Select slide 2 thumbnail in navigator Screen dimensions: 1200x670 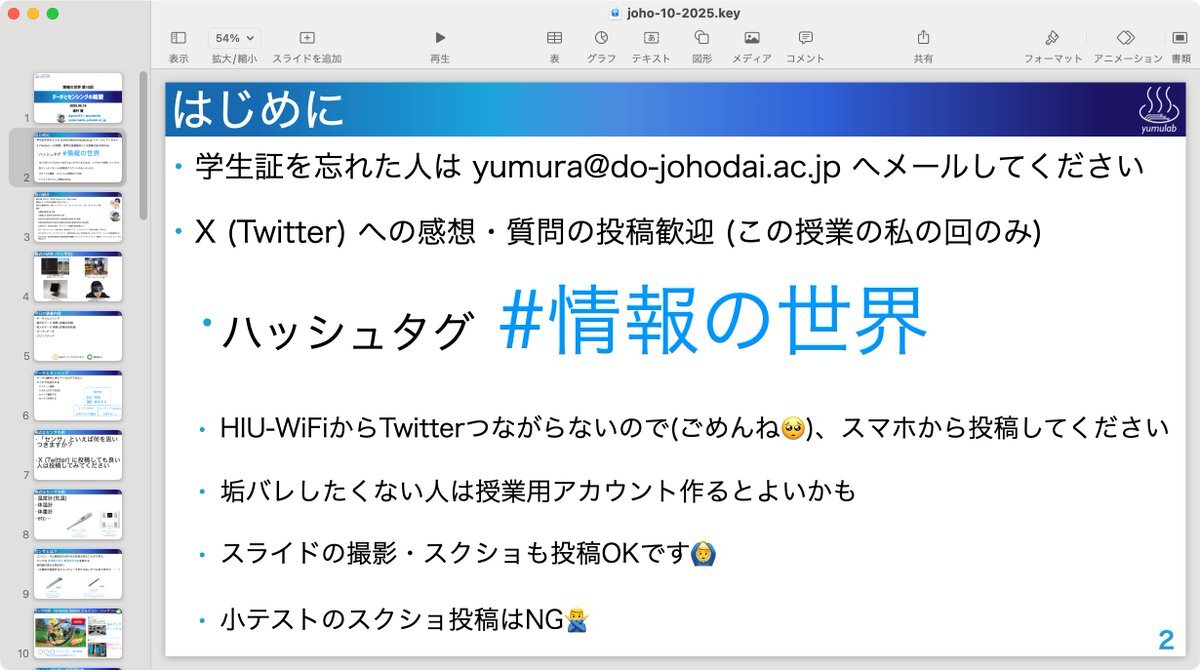tap(78, 157)
